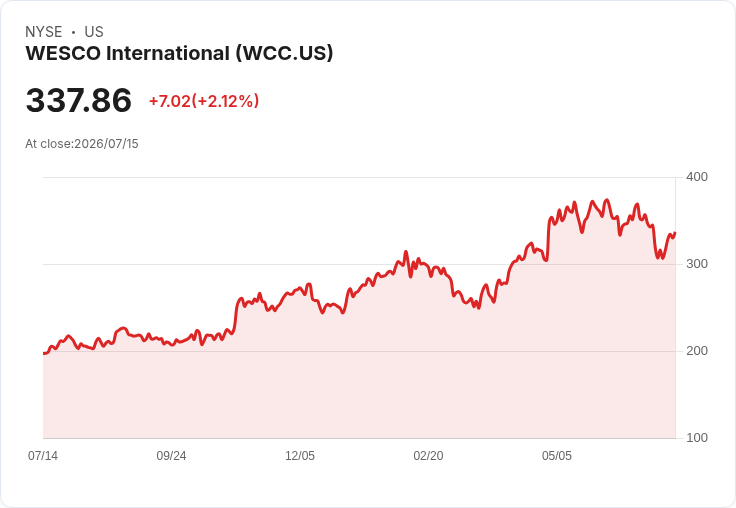Click the 400 y-axis label

[697, 177]
